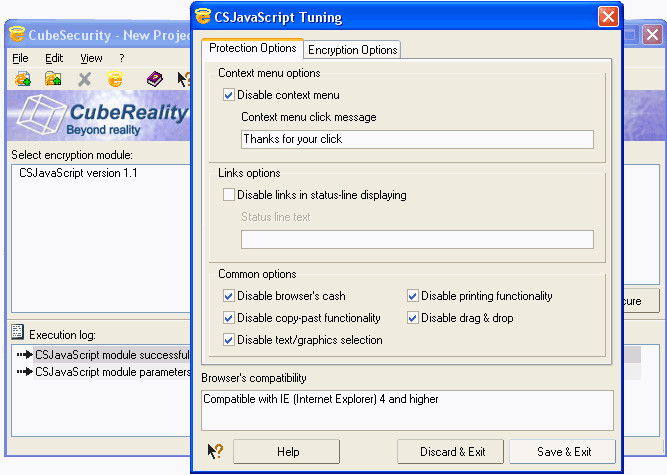
Task: Select CSJavaScript version 1.1 module
Action: coord(78,173)
